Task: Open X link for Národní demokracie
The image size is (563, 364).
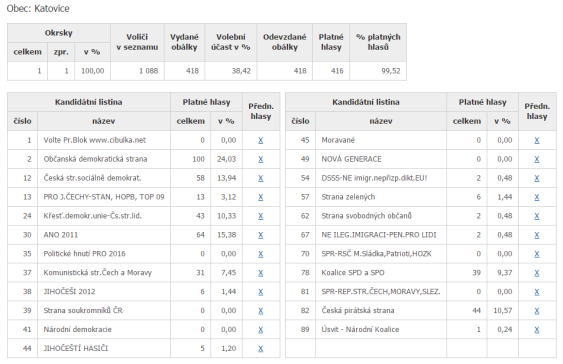Action: coord(261,330)
